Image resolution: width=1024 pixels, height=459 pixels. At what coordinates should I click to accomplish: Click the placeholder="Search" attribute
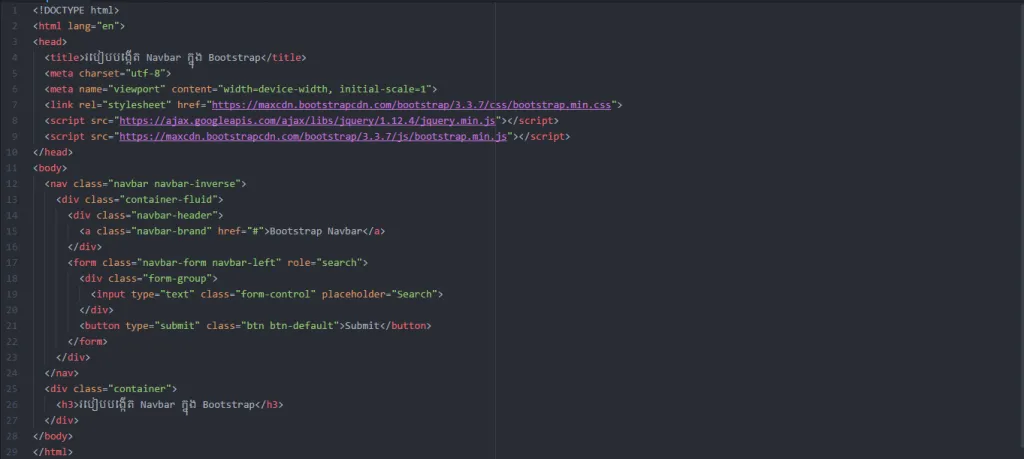click(x=379, y=294)
